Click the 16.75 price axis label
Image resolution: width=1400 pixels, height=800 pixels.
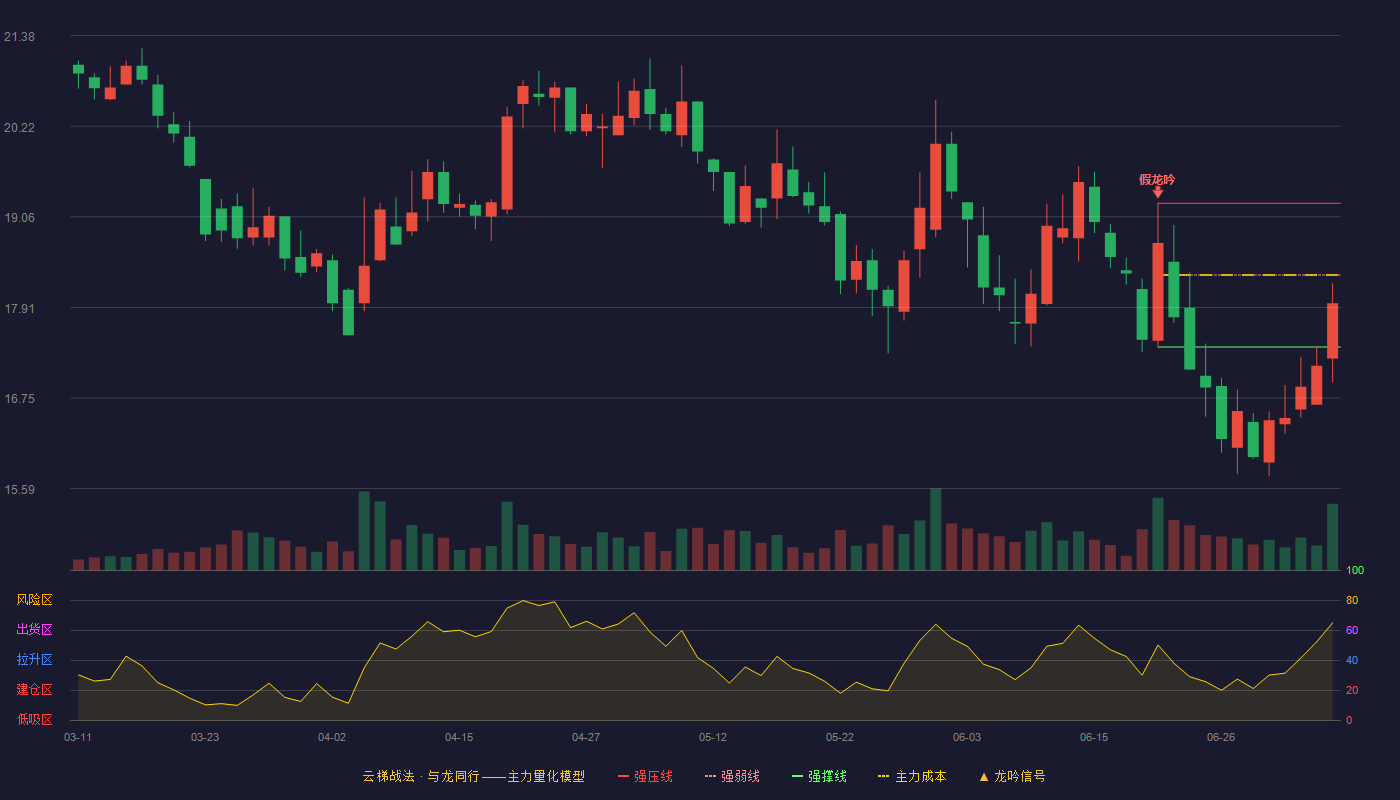[x=20, y=399]
